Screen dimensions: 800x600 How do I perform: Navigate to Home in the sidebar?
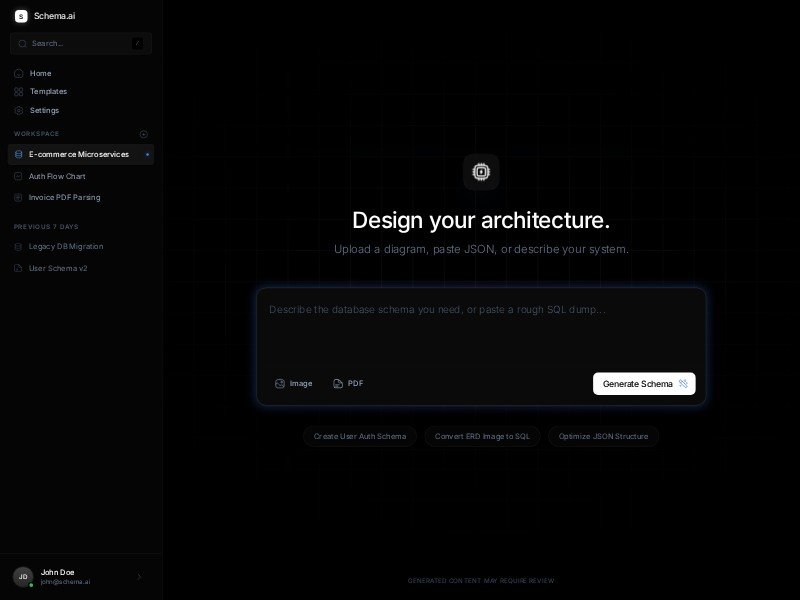point(40,73)
